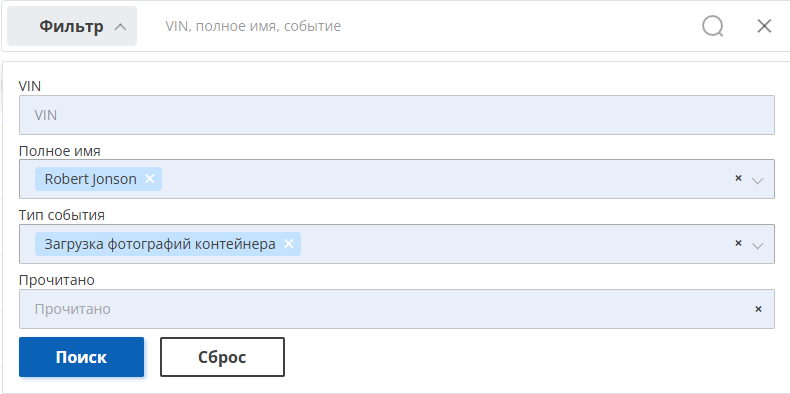Image resolution: width=790 pixels, height=394 pixels.
Task: Click the Тип события field label
Action: pyautogui.click(x=61, y=215)
